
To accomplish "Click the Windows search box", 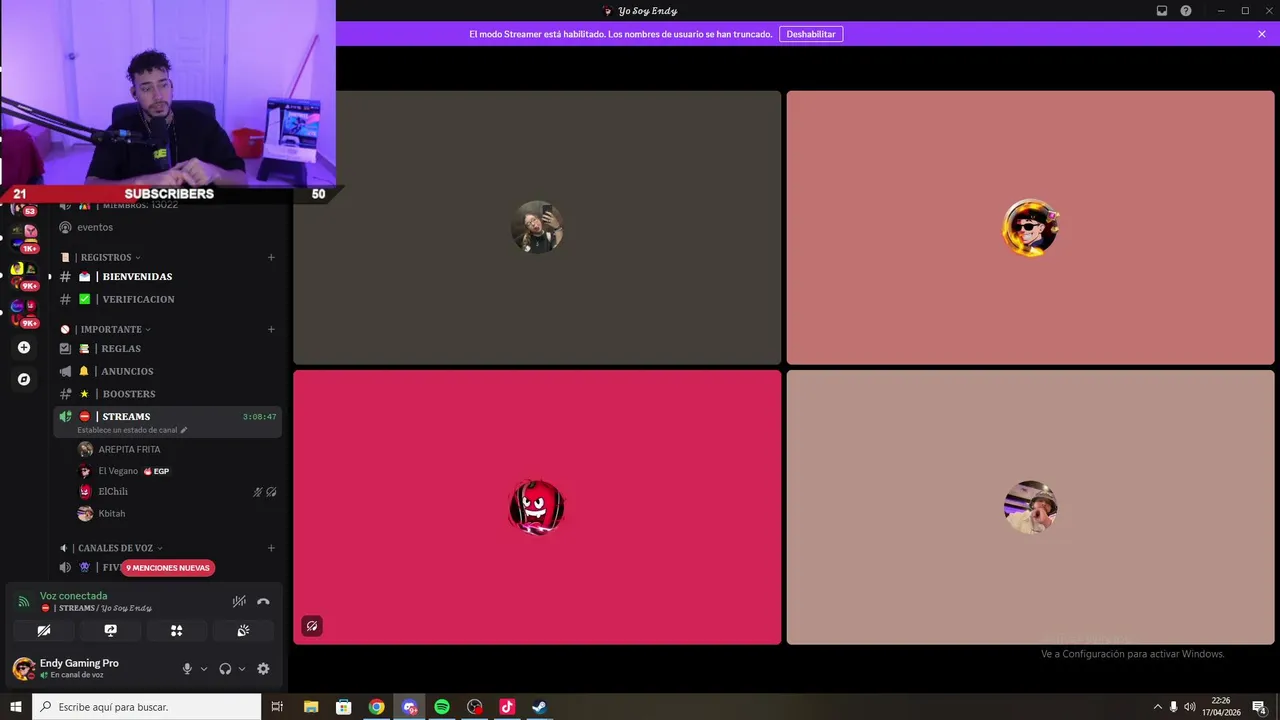I will (x=147, y=707).
